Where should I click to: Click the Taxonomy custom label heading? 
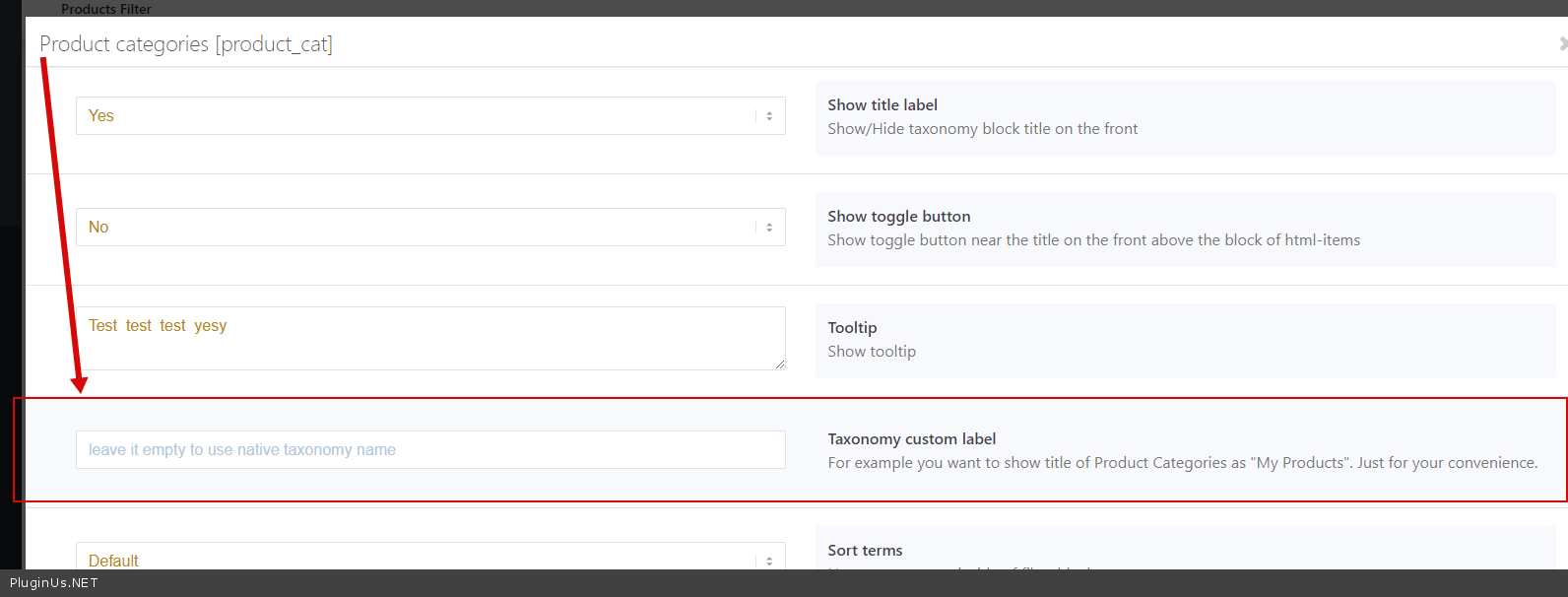pos(912,439)
